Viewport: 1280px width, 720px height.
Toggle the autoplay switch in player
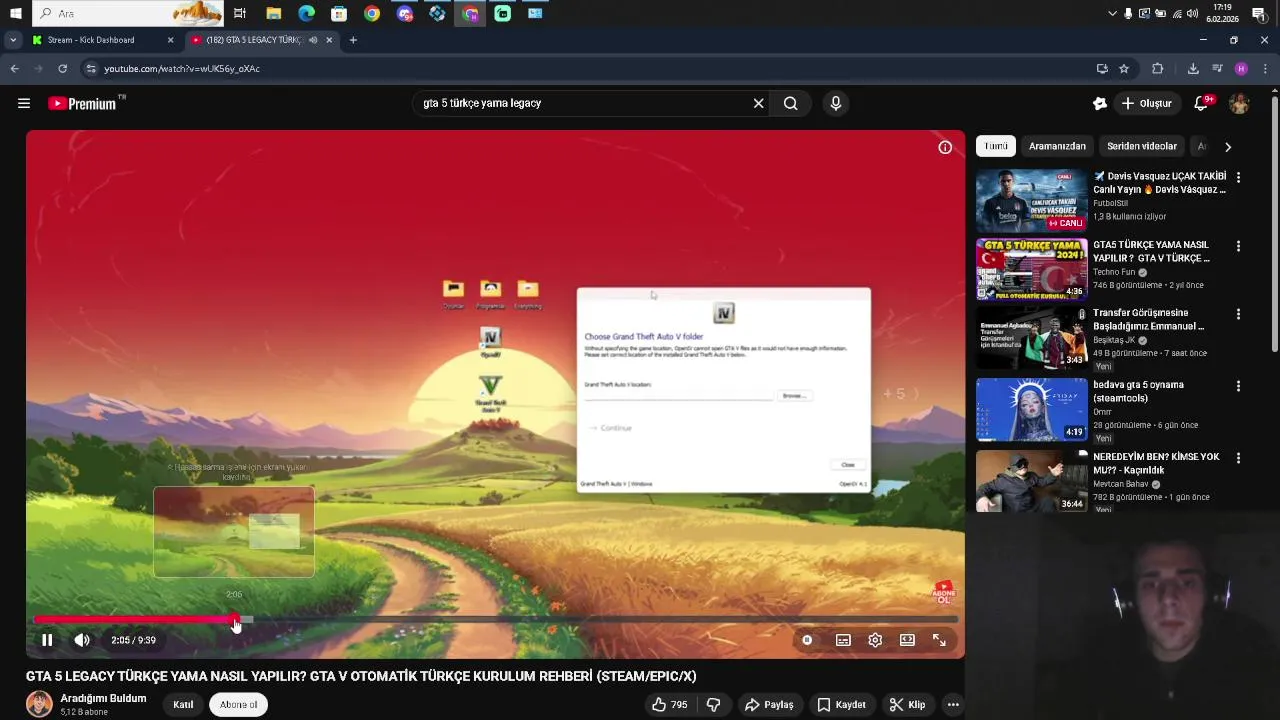[807, 640]
